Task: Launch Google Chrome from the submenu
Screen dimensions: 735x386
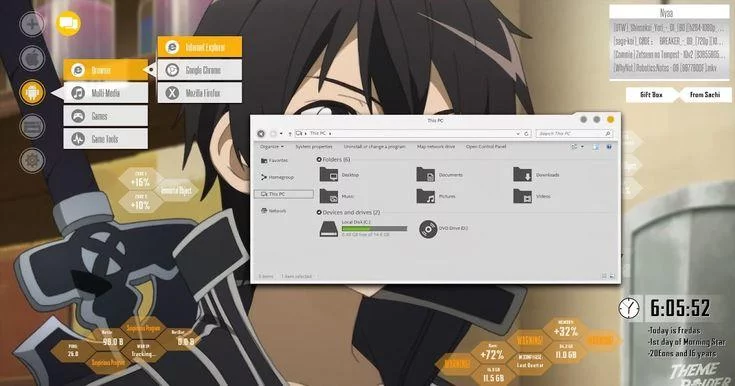Action: point(200,70)
